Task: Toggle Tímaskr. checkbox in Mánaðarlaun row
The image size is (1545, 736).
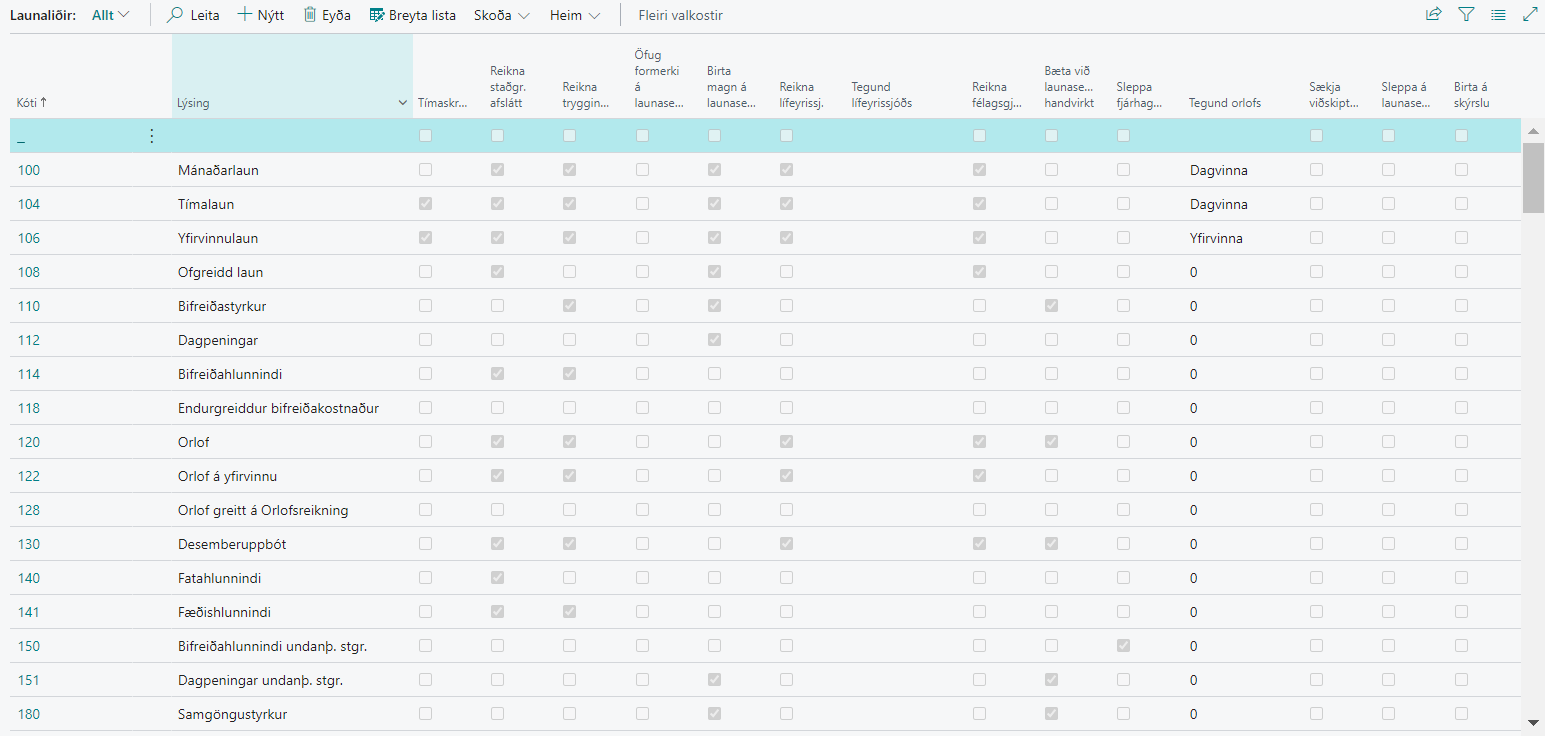Action: pos(426,170)
